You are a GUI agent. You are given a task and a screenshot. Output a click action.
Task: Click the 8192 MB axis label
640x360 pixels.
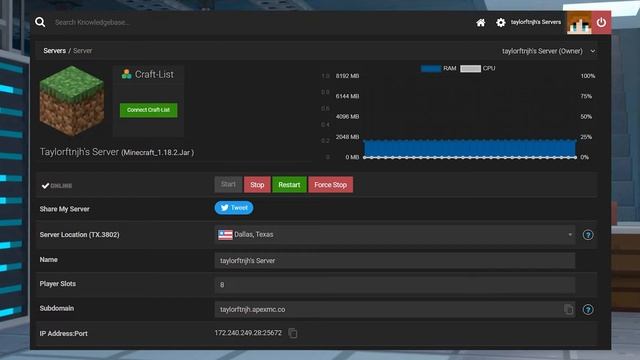click(x=347, y=76)
